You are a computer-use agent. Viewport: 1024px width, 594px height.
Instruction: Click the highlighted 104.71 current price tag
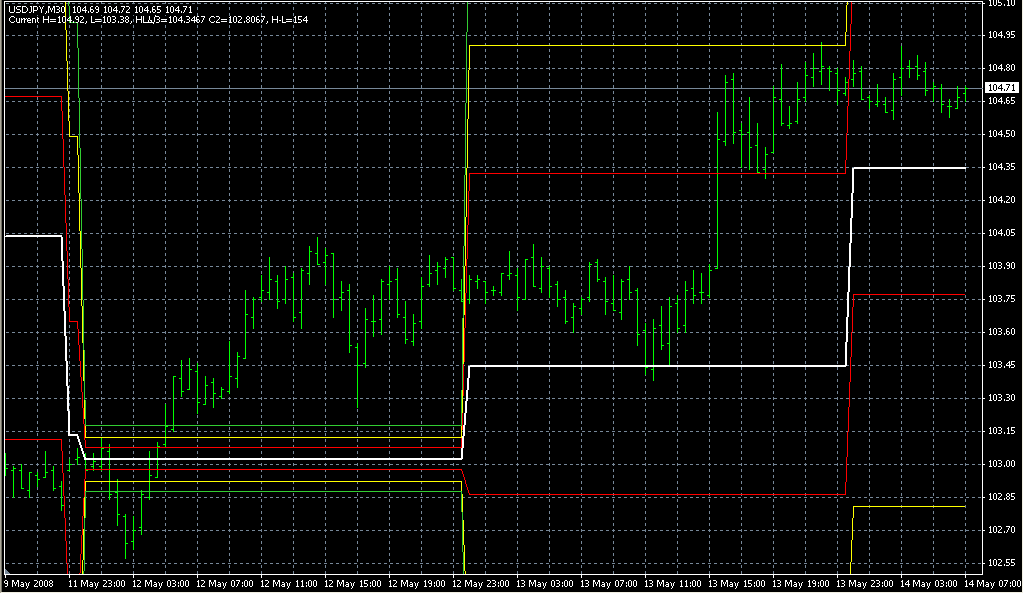click(1002, 89)
